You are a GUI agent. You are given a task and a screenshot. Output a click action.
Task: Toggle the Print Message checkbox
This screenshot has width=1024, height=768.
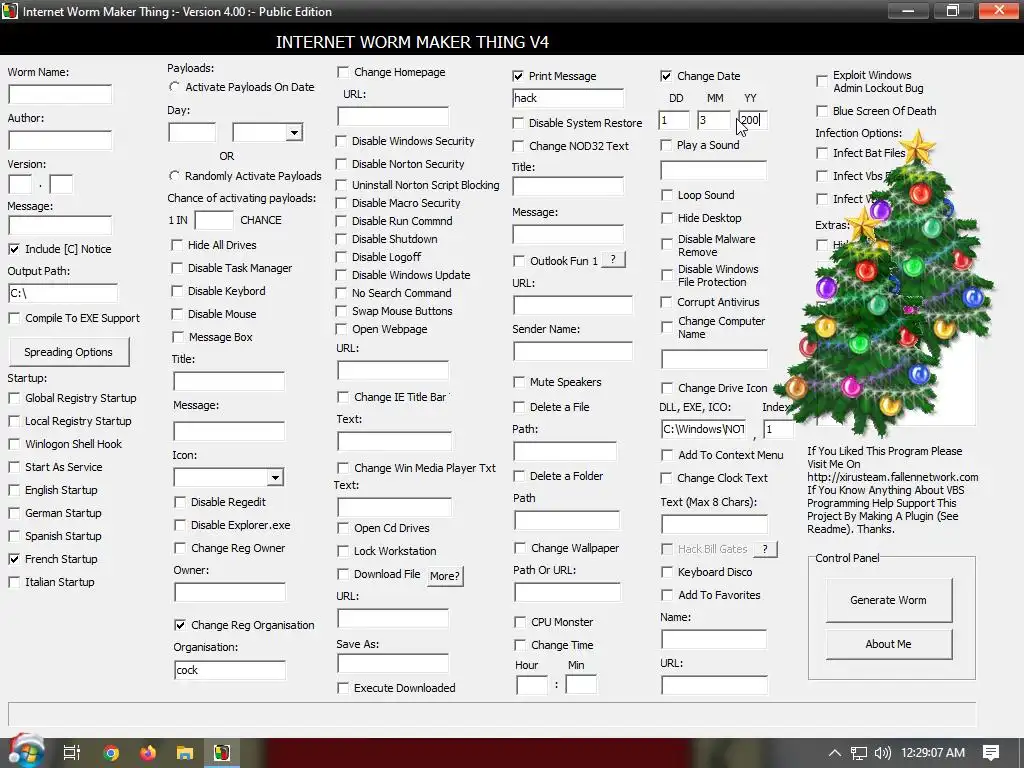click(518, 76)
